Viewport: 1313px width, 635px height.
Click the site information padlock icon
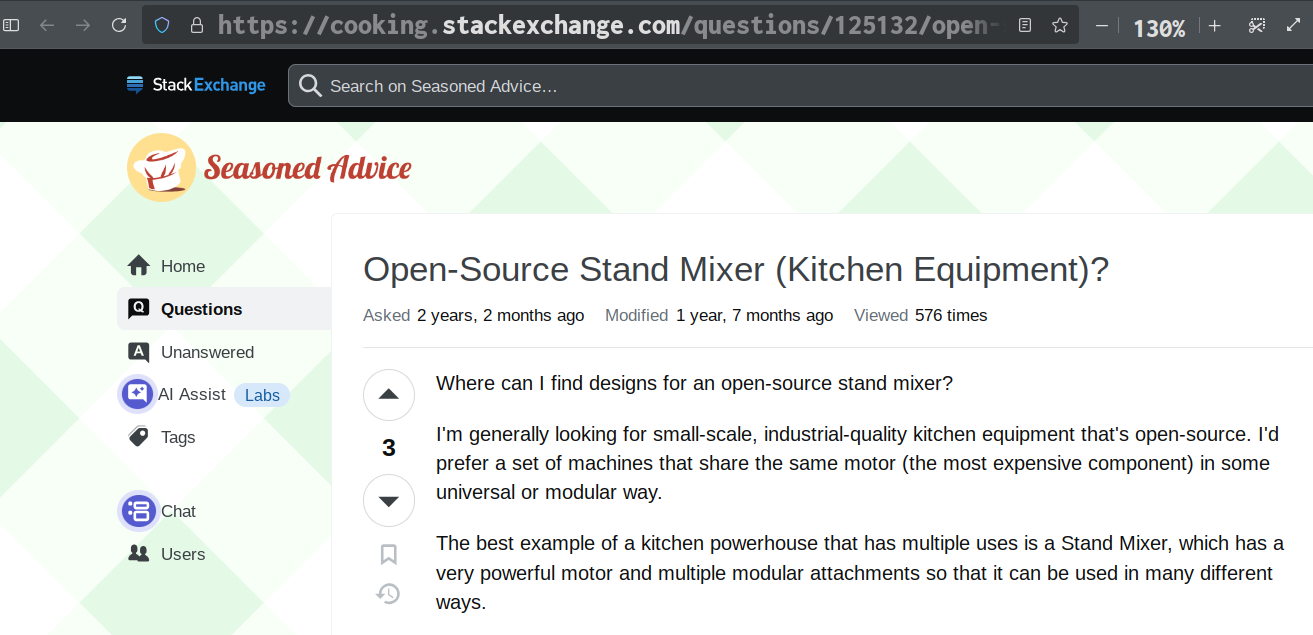point(197,25)
